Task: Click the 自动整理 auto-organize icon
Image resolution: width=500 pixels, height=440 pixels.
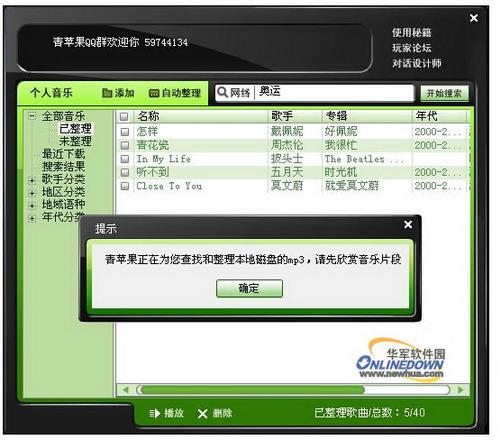Action: 154,93
